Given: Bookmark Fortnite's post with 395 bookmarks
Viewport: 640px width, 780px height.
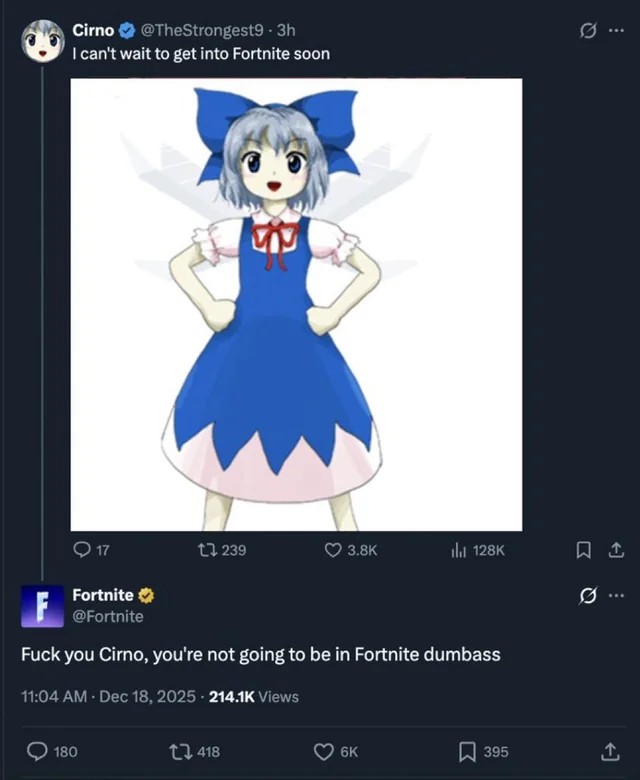Looking at the screenshot, I should [x=465, y=752].
